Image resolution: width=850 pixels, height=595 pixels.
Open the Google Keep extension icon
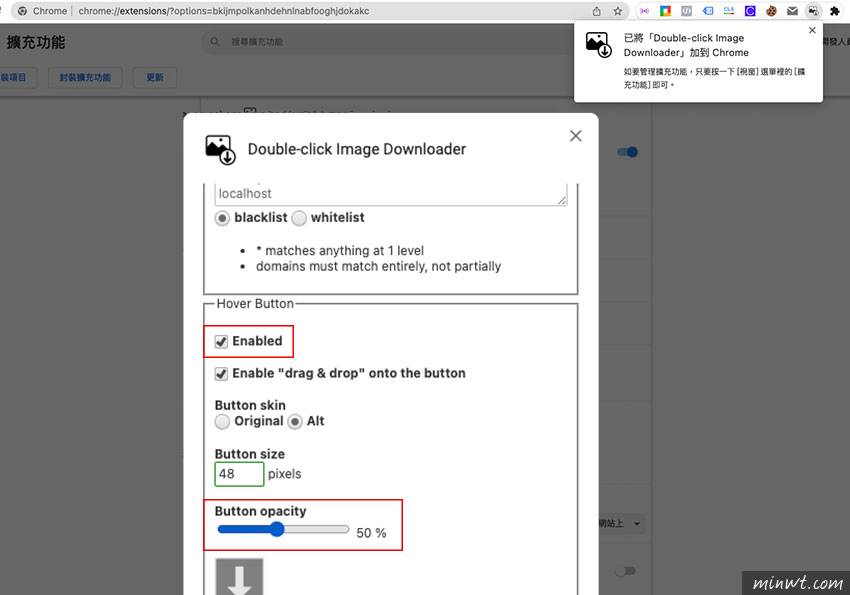664,11
